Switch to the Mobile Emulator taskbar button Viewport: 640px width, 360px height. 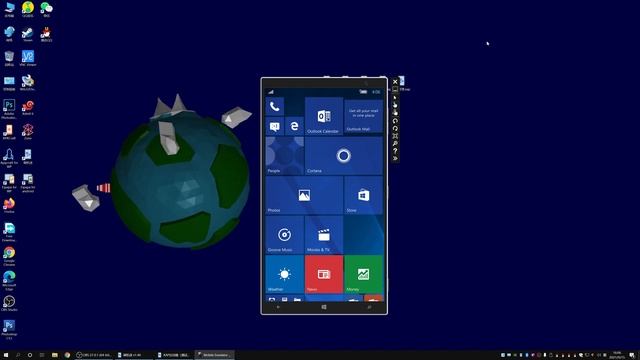pyautogui.click(x=215, y=355)
